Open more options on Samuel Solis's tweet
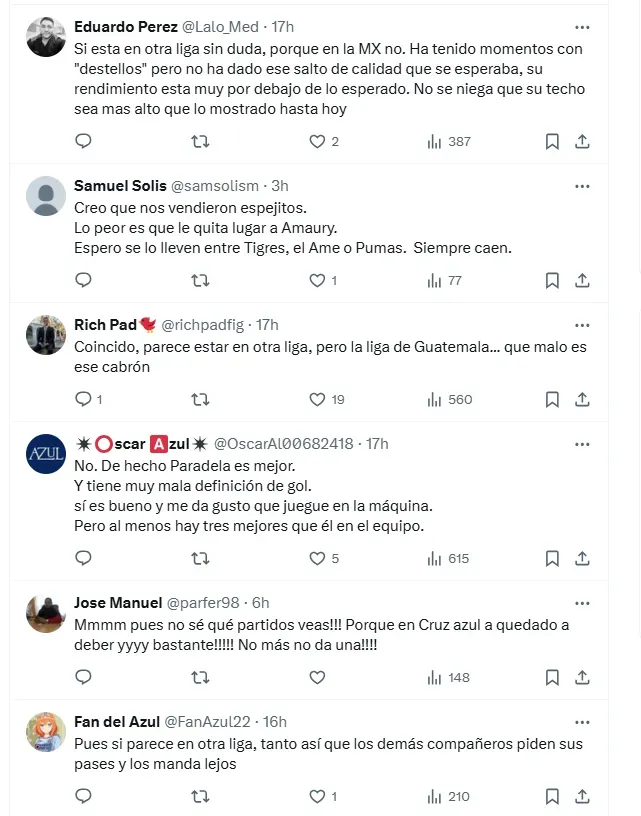This screenshot has height=816, width=641. [x=582, y=186]
